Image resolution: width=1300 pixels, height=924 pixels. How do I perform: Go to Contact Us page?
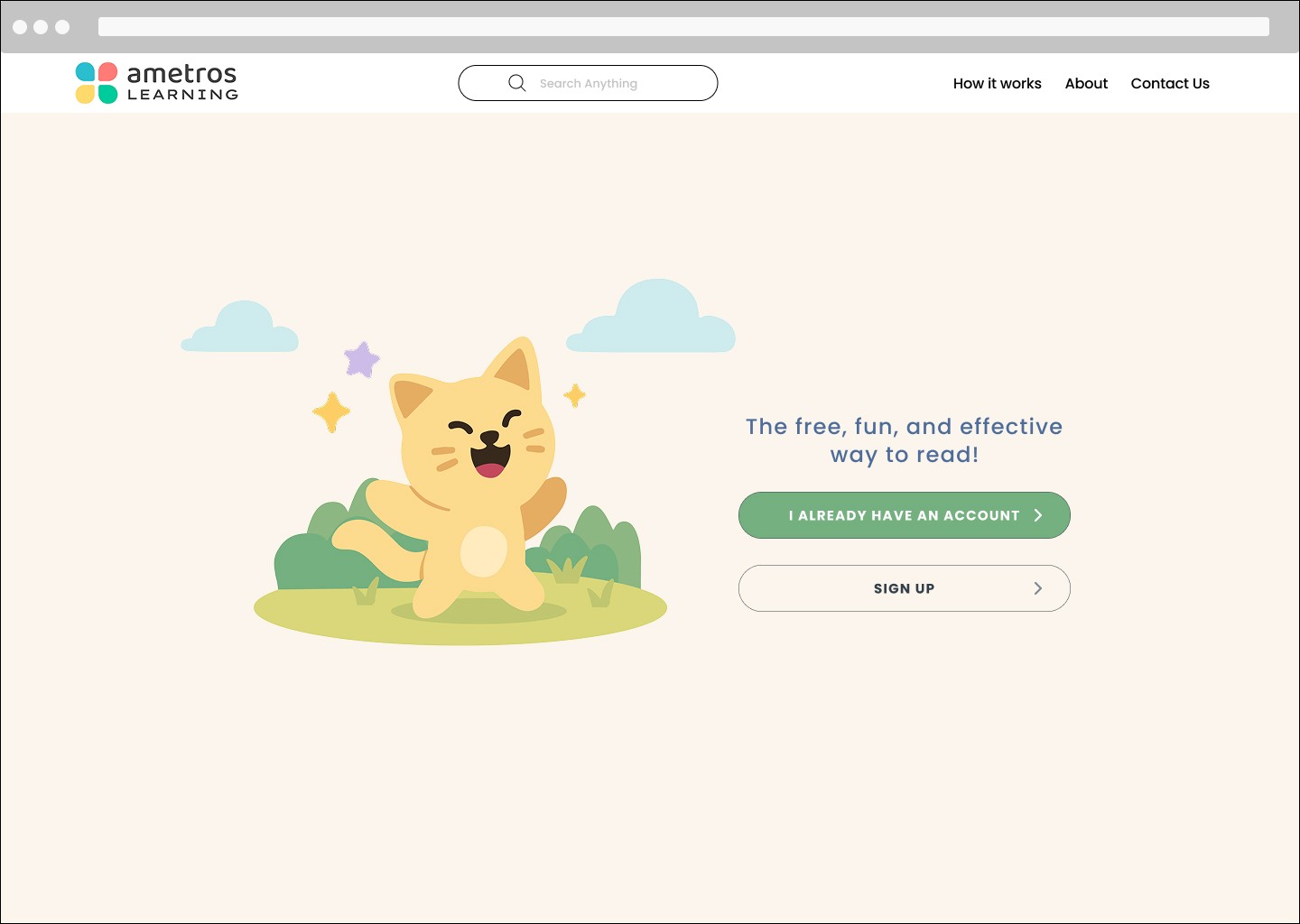point(1170,83)
